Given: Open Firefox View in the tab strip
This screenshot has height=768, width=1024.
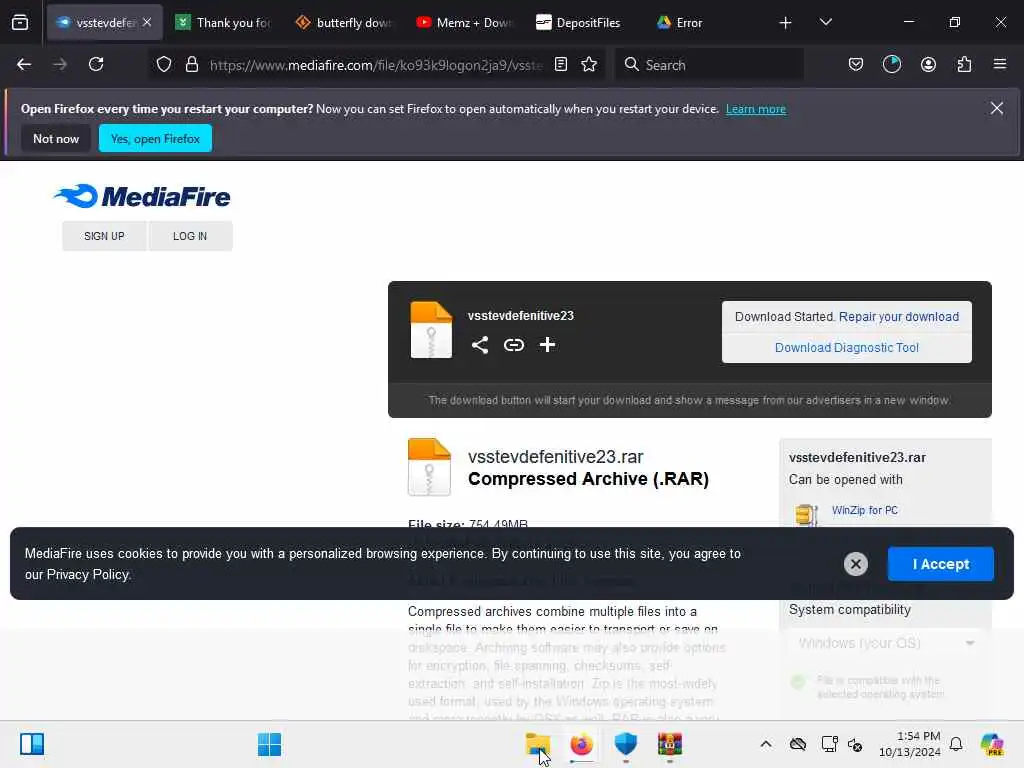Looking at the screenshot, I should (20, 23).
